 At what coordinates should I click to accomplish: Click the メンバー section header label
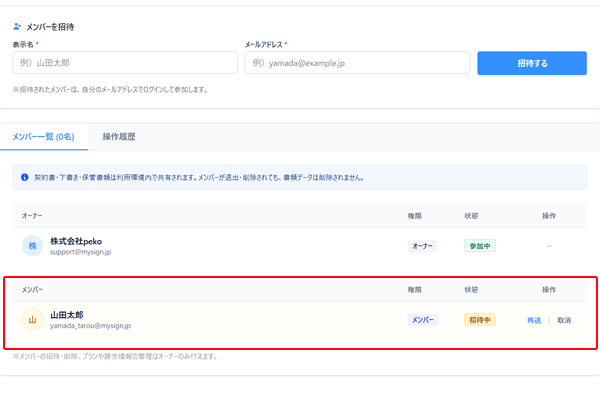click(32, 290)
